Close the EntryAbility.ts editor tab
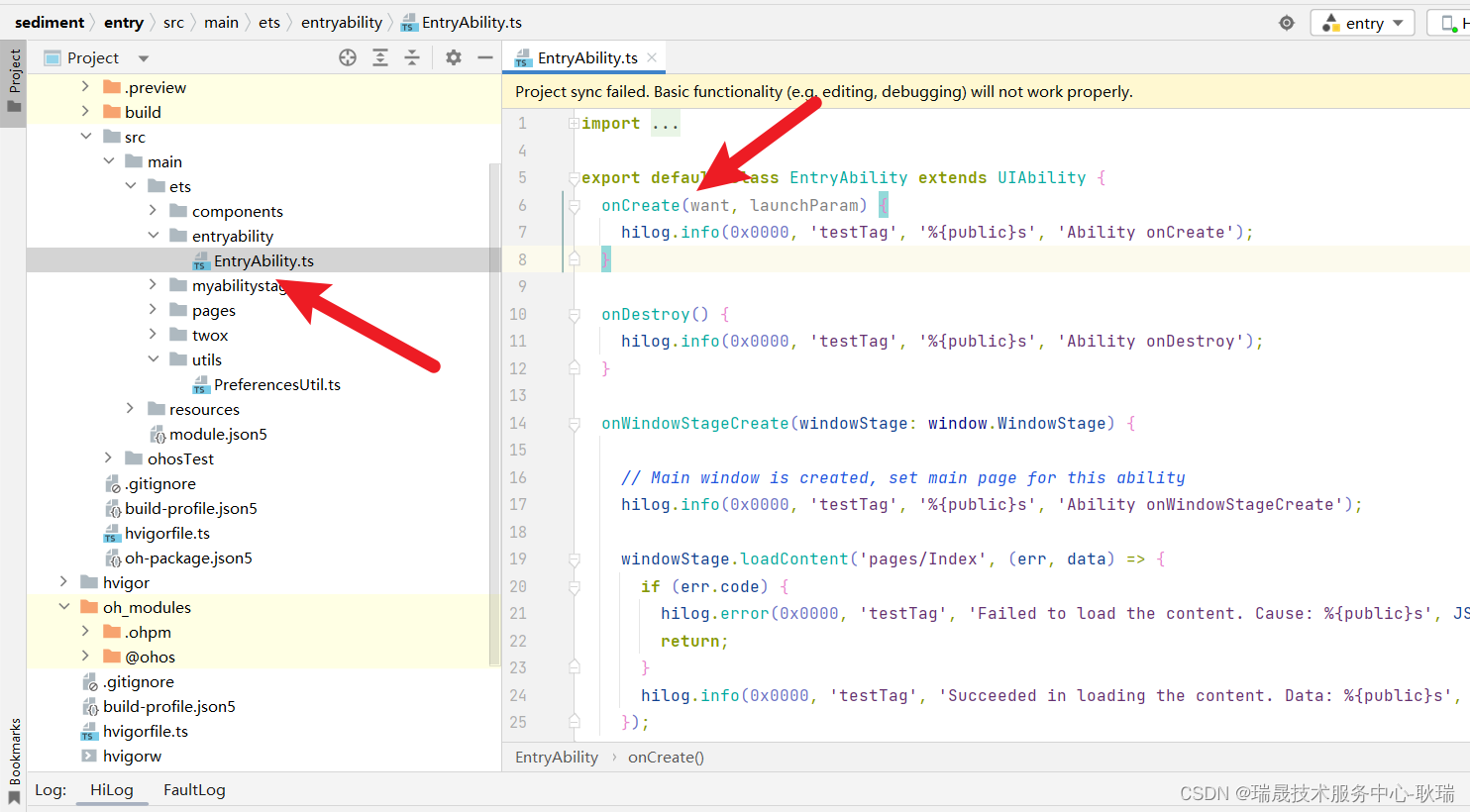Viewport: 1470px width, 812px height. [652, 57]
